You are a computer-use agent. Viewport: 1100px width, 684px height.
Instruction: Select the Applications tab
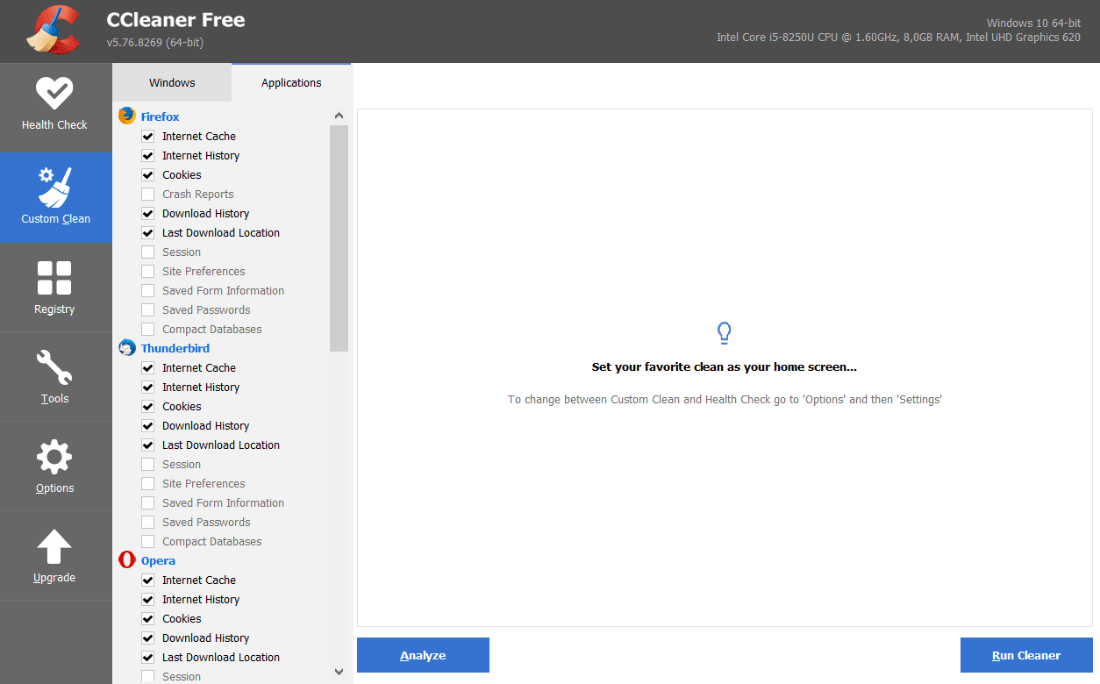(x=291, y=83)
